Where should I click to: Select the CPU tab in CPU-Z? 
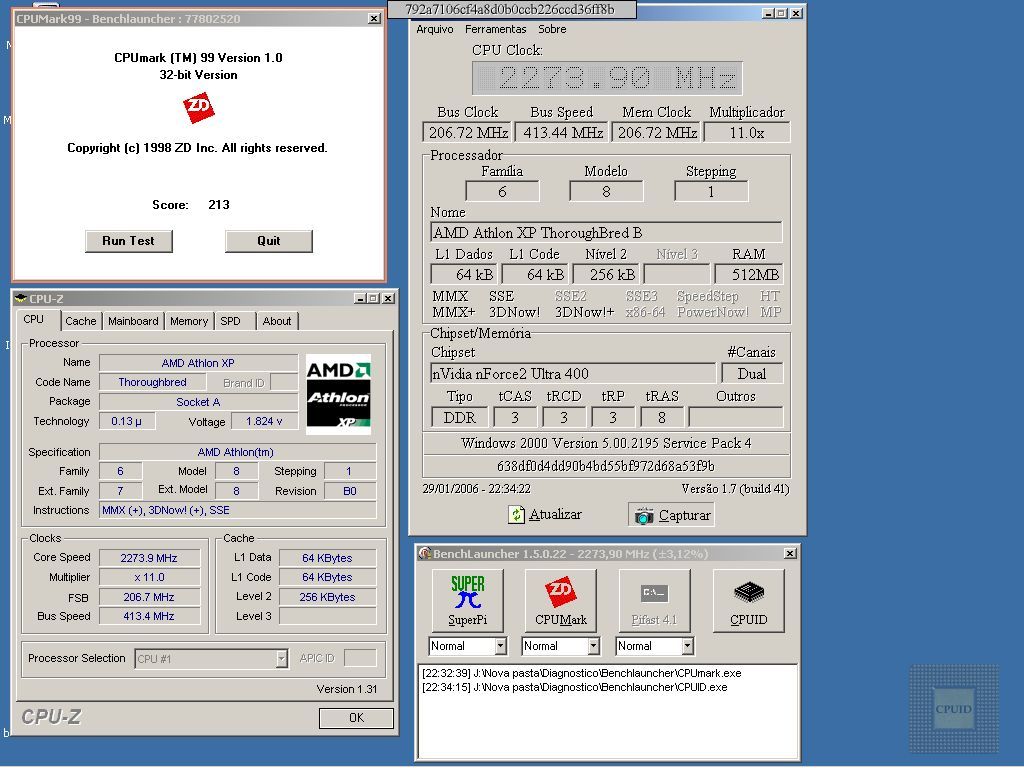pos(34,319)
